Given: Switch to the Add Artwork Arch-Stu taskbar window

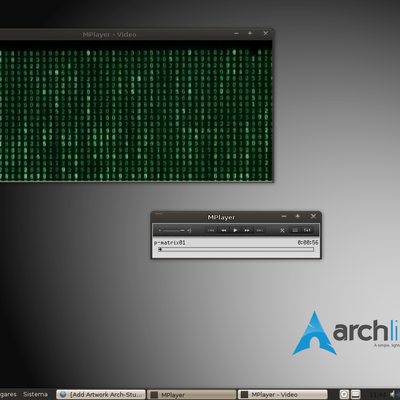Looking at the screenshot, I should (101, 395).
